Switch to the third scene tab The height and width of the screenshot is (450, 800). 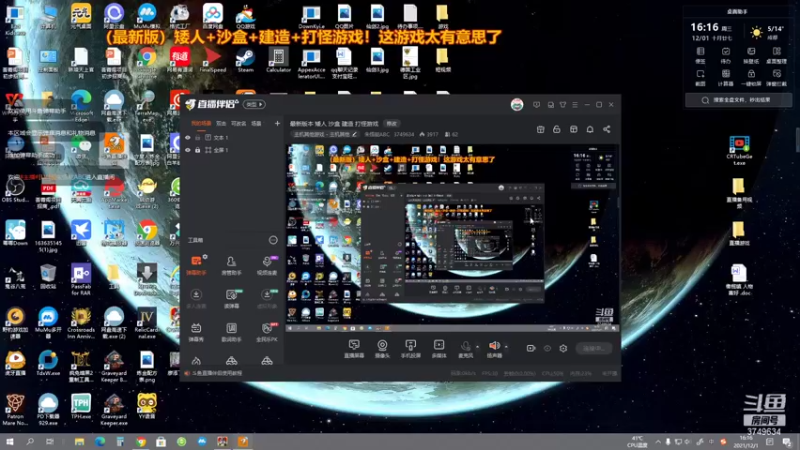point(238,123)
